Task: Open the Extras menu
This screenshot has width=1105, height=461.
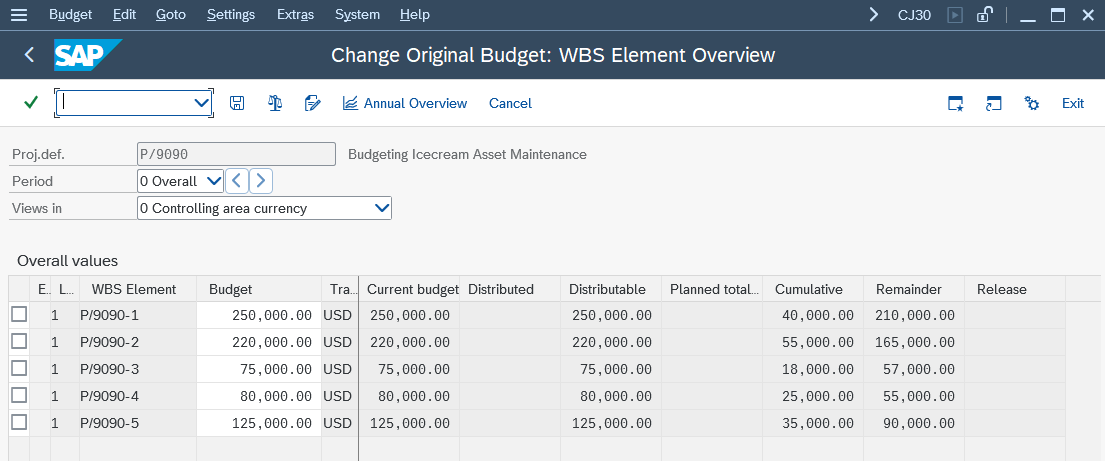Action: pos(295,15)
